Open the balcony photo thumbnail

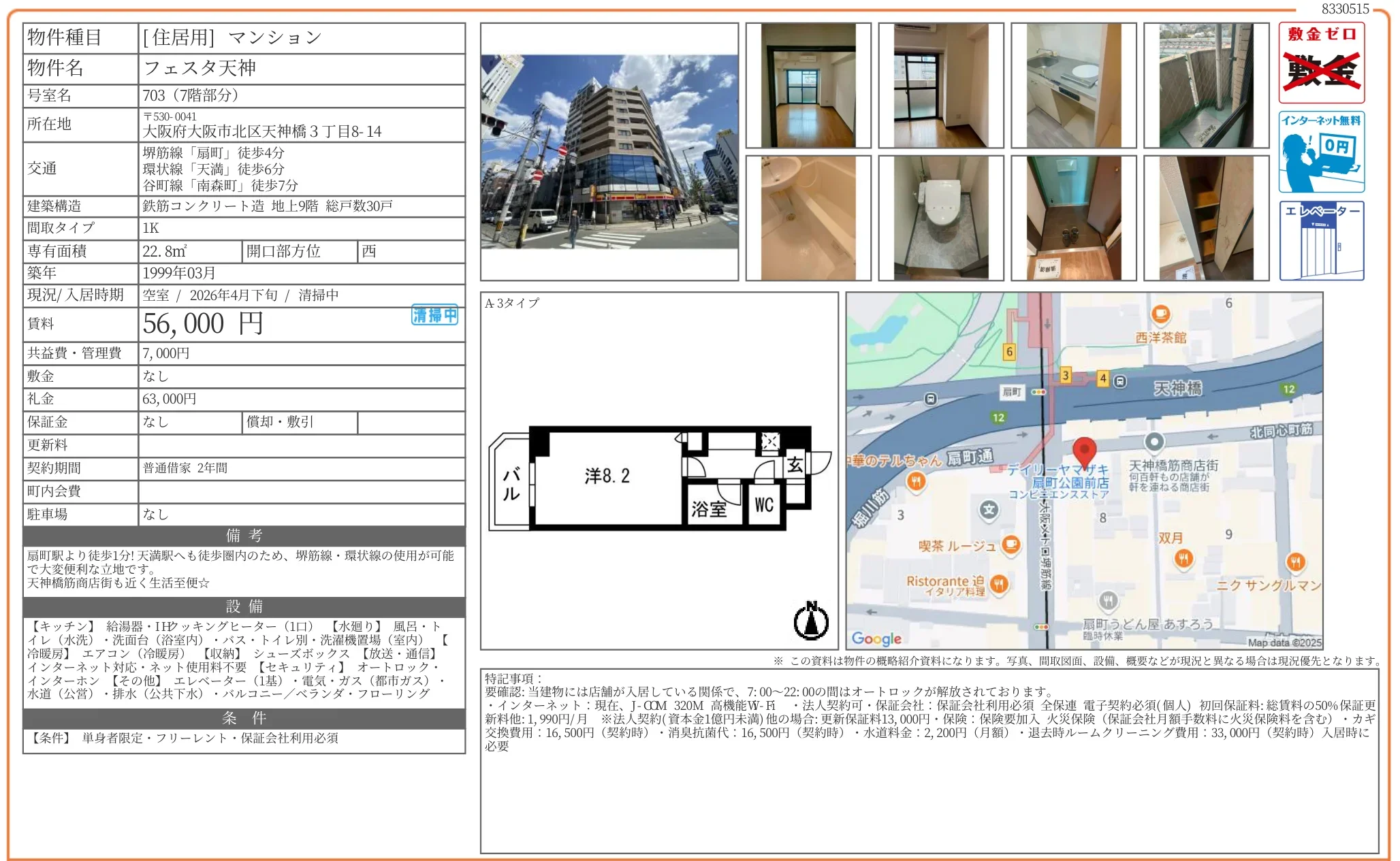click(x=1206, y=85)
